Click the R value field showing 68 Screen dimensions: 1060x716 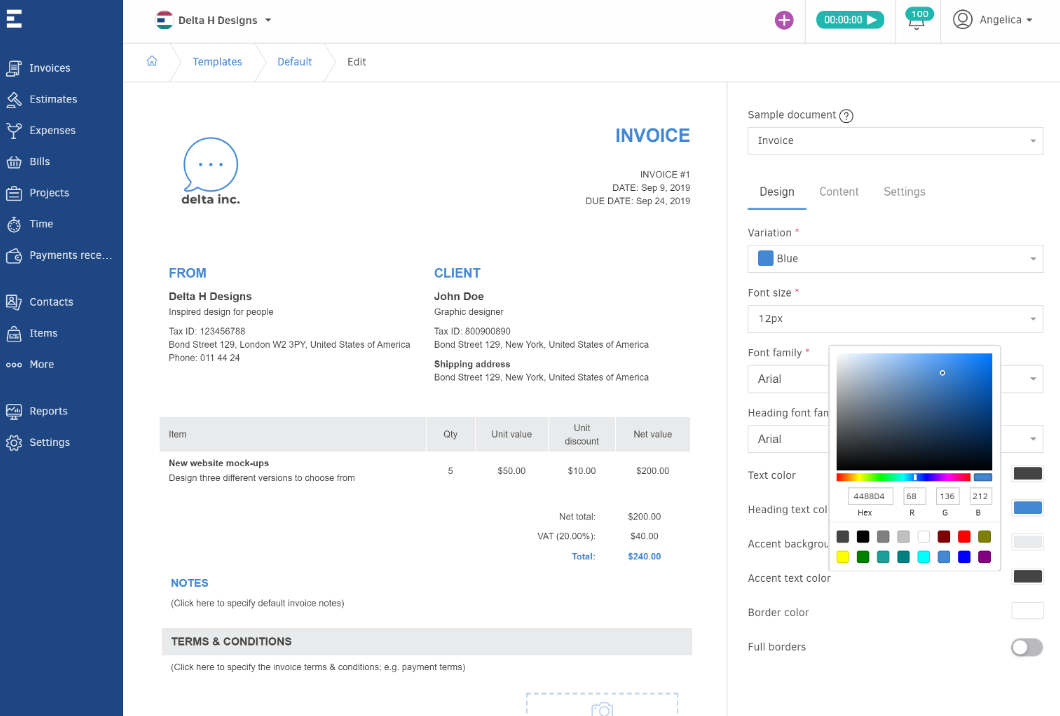[914, 496]
